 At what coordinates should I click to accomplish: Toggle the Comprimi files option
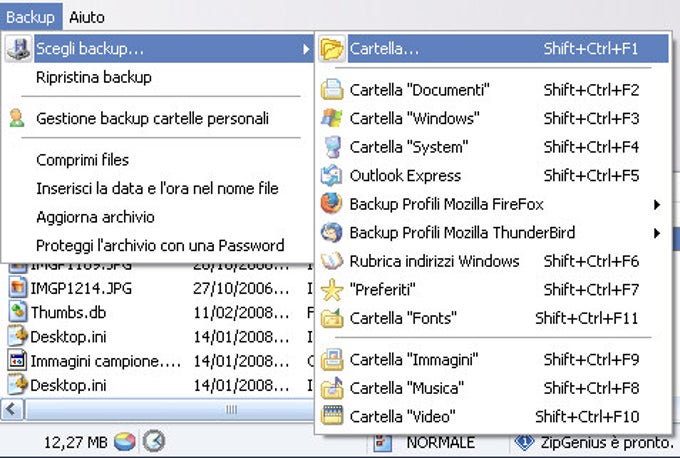[159, 160]
